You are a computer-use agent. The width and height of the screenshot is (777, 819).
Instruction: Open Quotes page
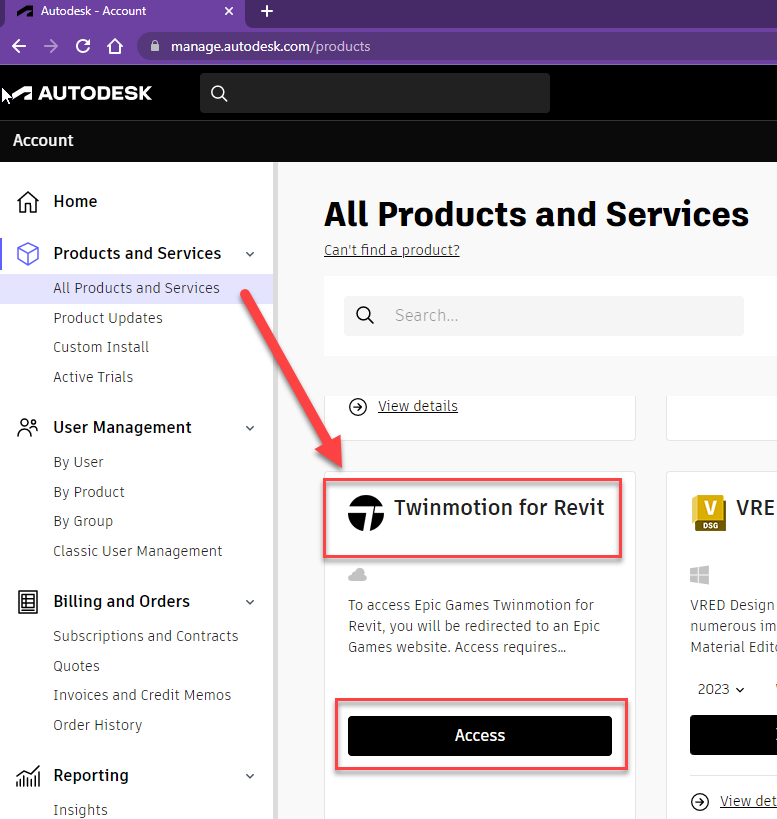(76, 666)
